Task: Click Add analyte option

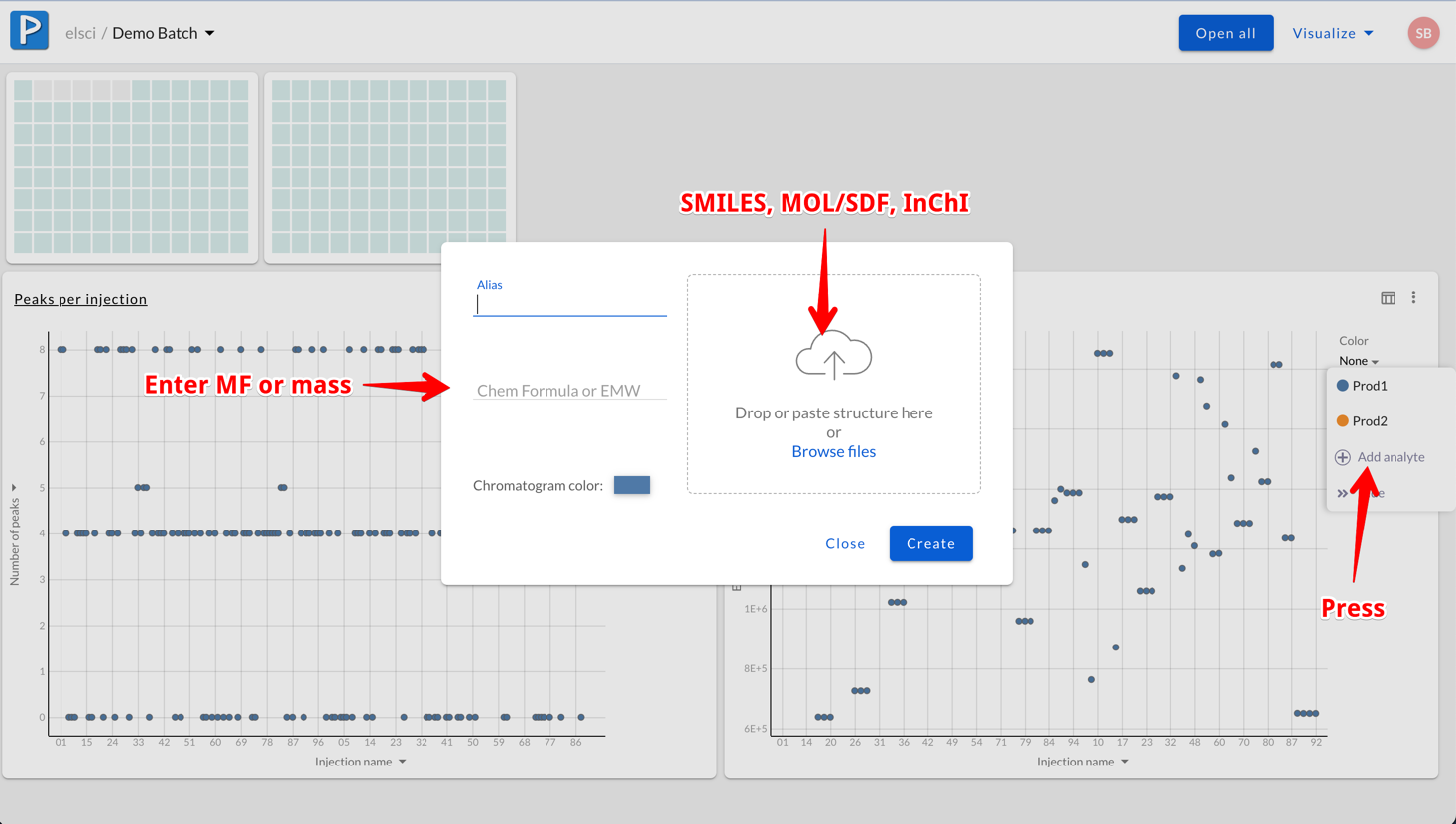Action: [1390, 457]
